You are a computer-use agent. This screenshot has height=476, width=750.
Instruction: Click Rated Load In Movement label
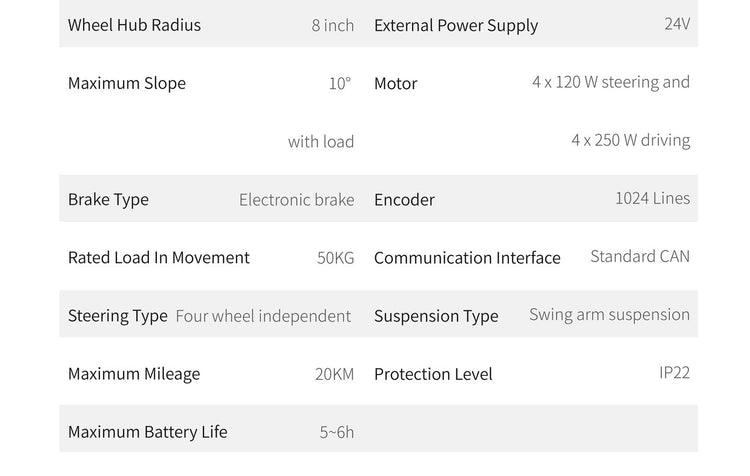pos(159,257)
